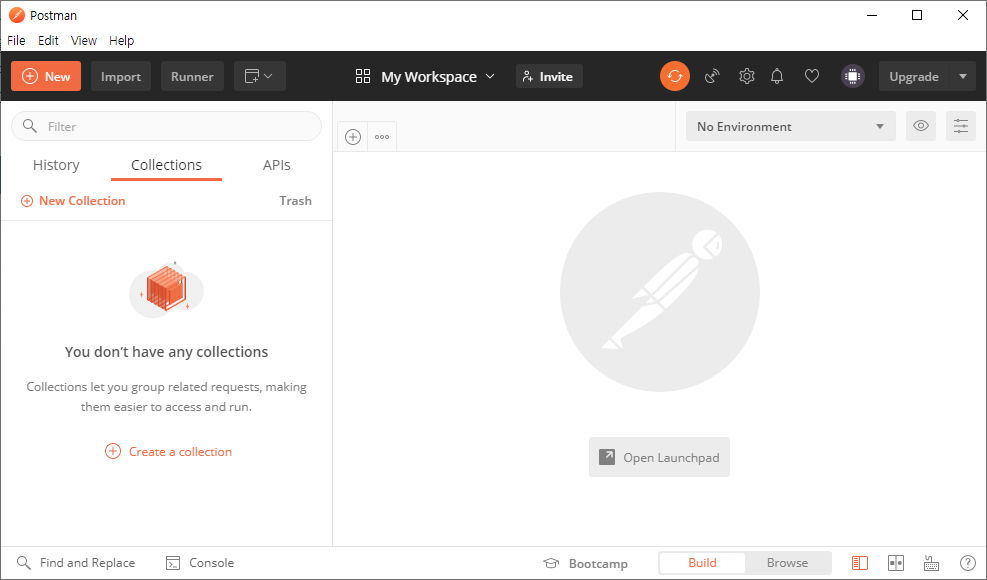The height and width of the screenshot is (580, 987).
Task: Click Open Launchpad button
Action: coord(659,457)
